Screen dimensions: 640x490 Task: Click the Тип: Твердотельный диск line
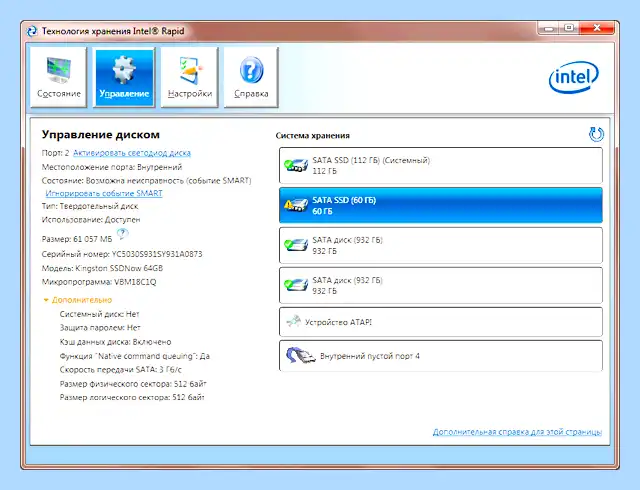pyautogui.click(x=90, y=206)
